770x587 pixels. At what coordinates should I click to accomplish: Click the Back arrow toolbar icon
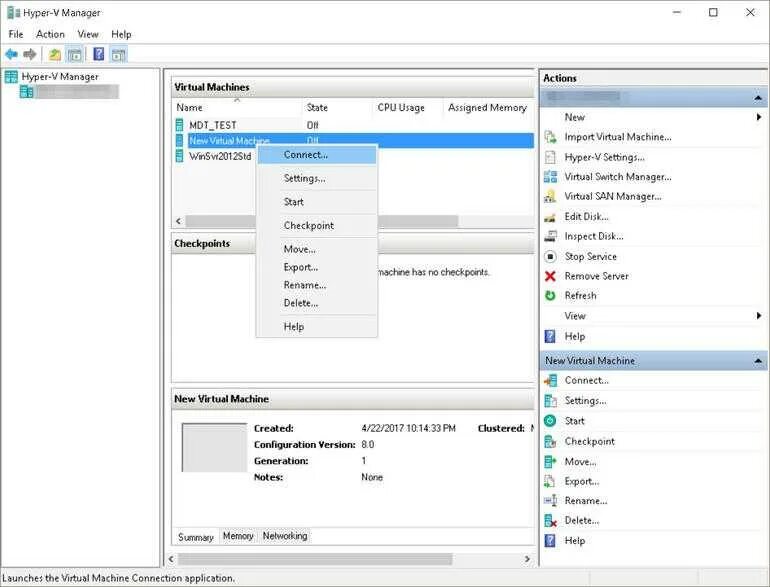[x=11, y=54]
